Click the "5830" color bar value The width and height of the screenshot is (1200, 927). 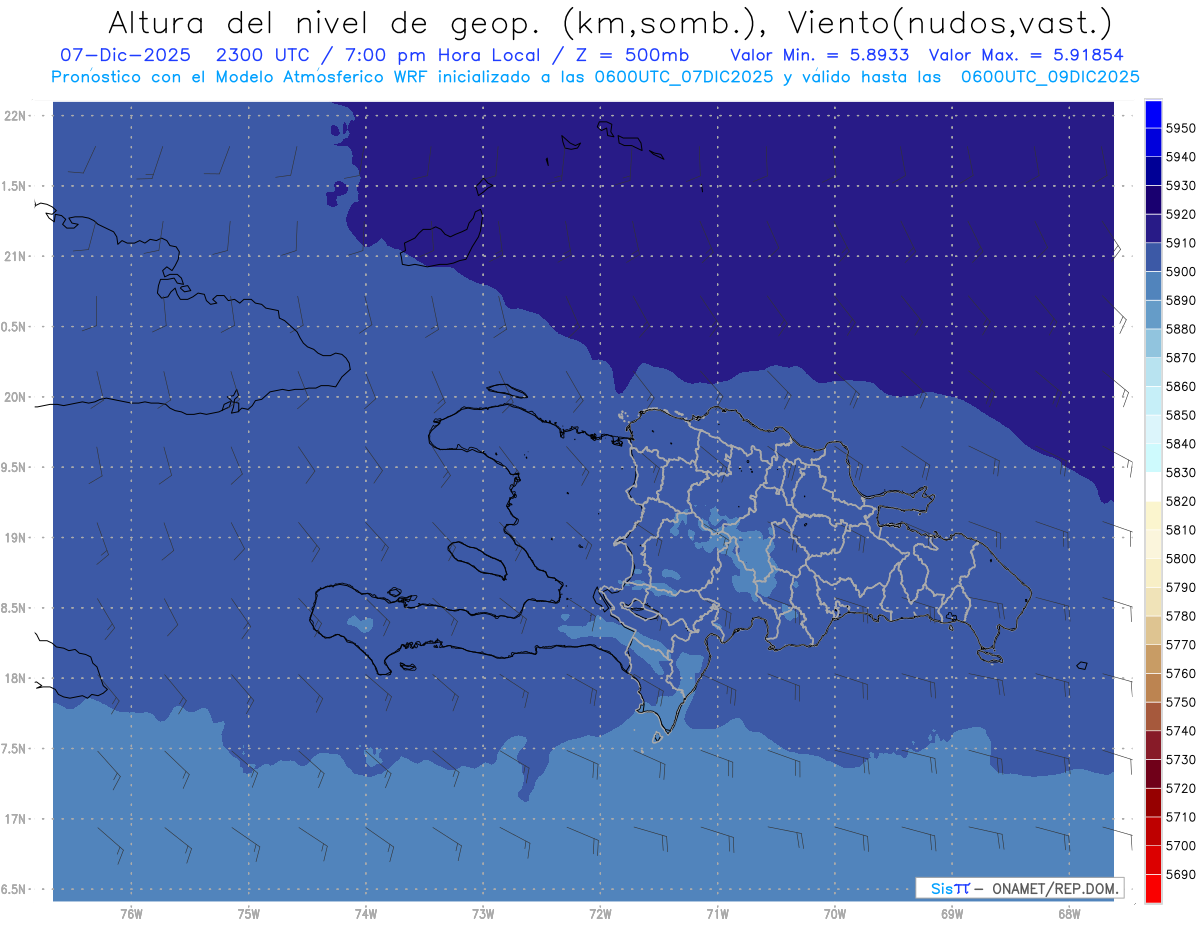[x=1180, y=472]
